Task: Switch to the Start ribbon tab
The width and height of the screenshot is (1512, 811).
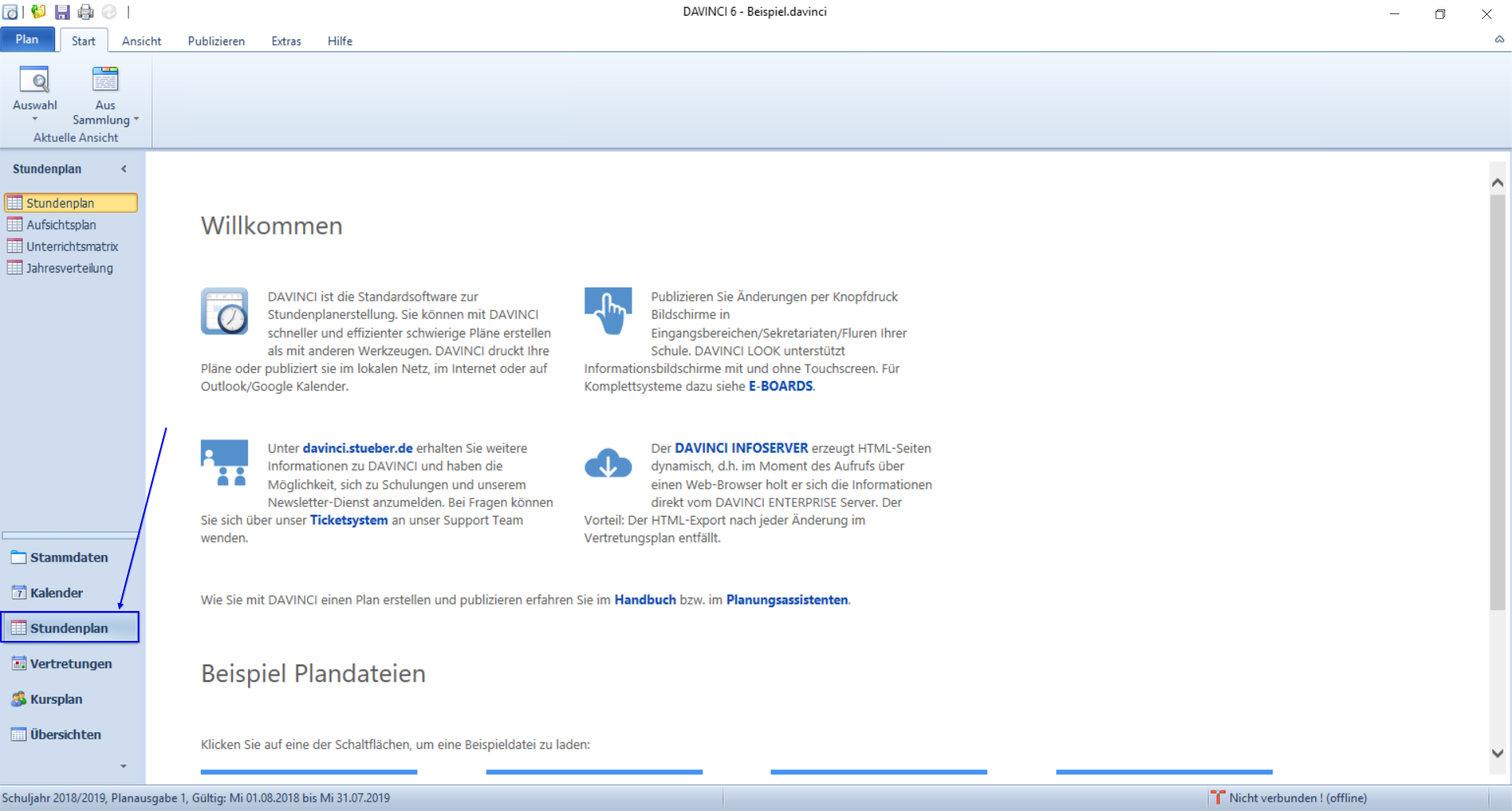Action: click(x=83, y=41)
